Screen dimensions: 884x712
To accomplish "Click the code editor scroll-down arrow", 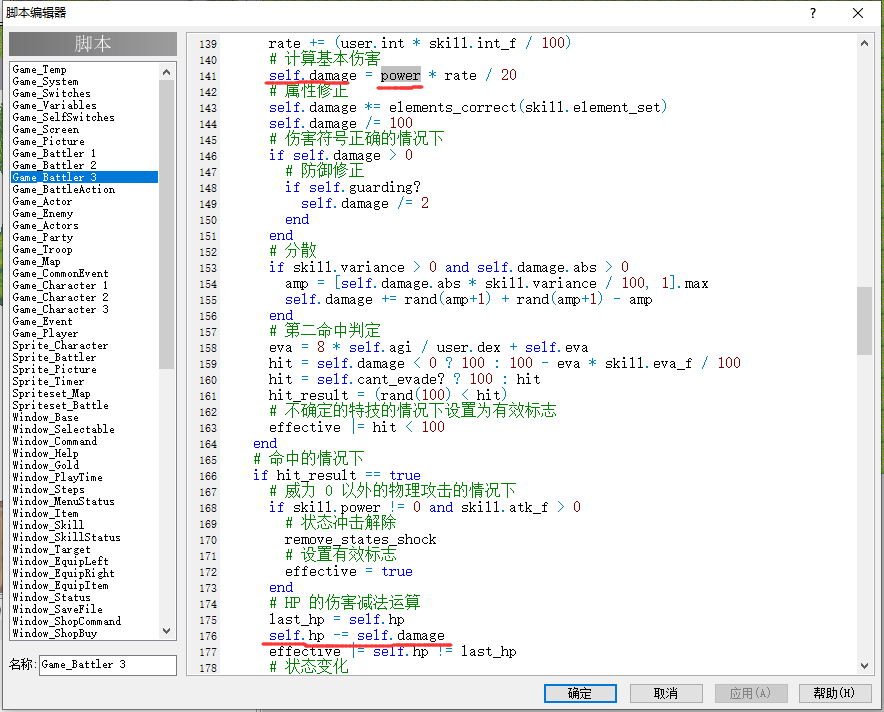I will [x=864, y=665].
